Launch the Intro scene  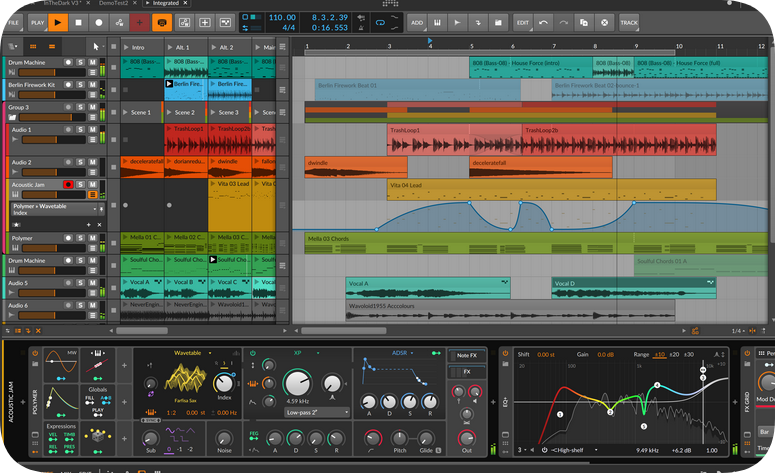click(x=126, y=47)
